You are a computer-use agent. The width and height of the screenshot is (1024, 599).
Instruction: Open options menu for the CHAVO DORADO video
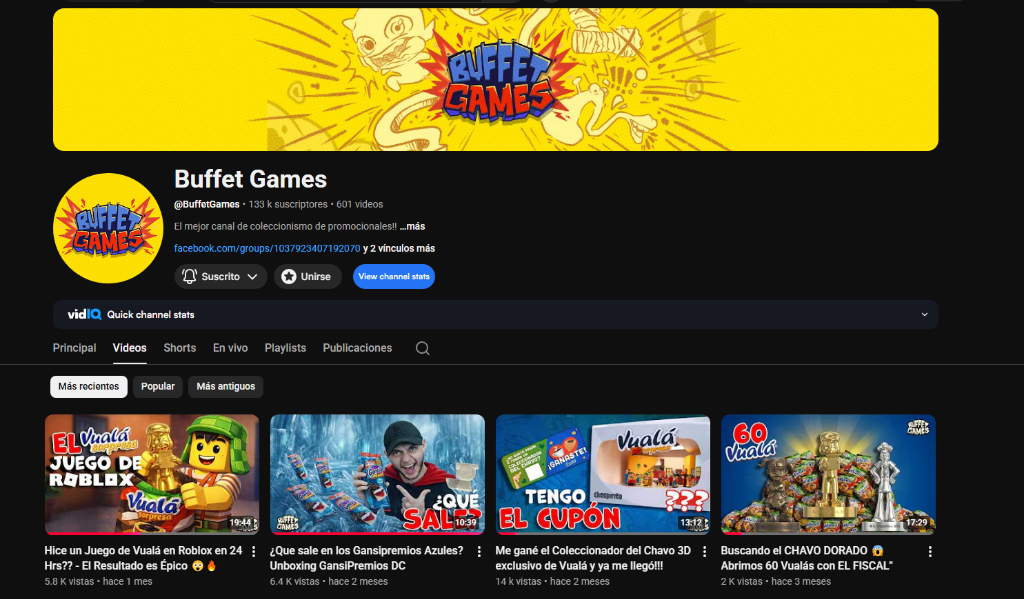[930, 552]
